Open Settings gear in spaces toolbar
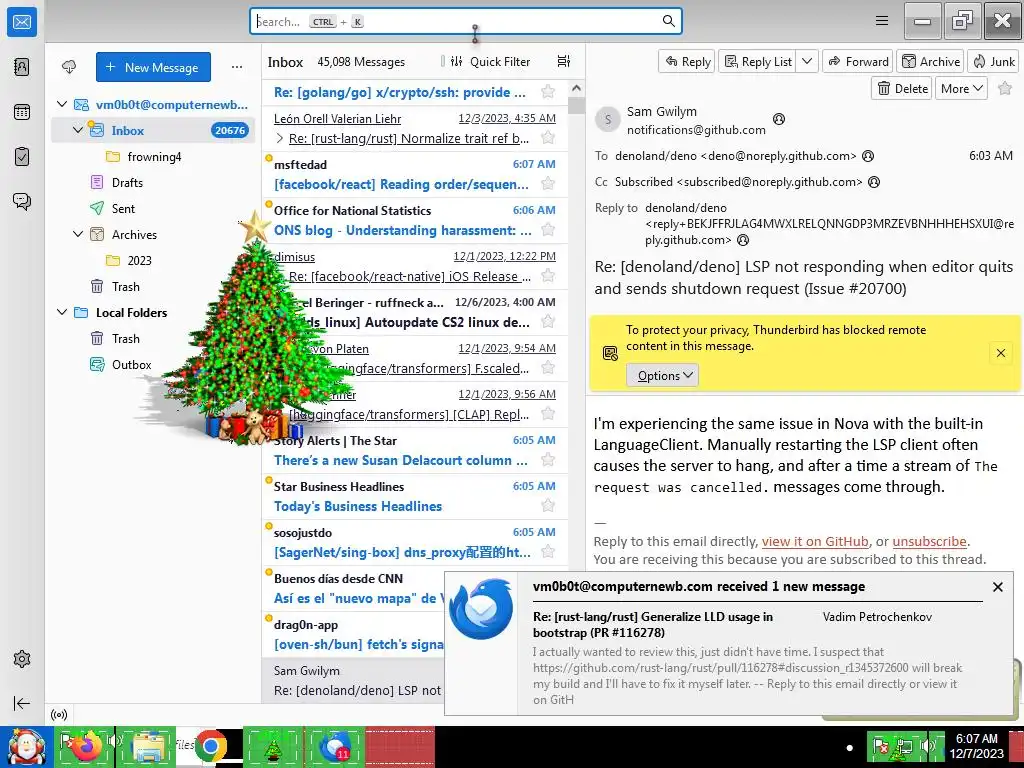Image resolution: width=1024 pixels, height=768 pixels. [x=22, y=659]
